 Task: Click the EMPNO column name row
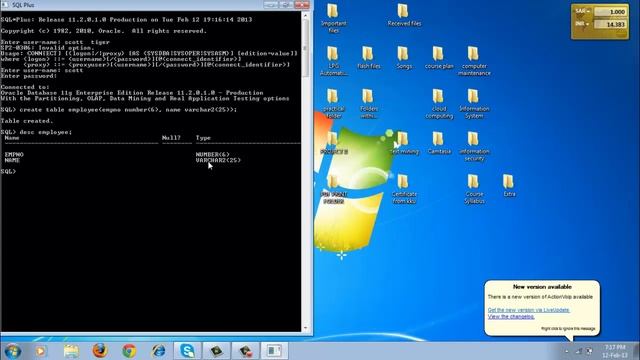[x=14, y=154]
